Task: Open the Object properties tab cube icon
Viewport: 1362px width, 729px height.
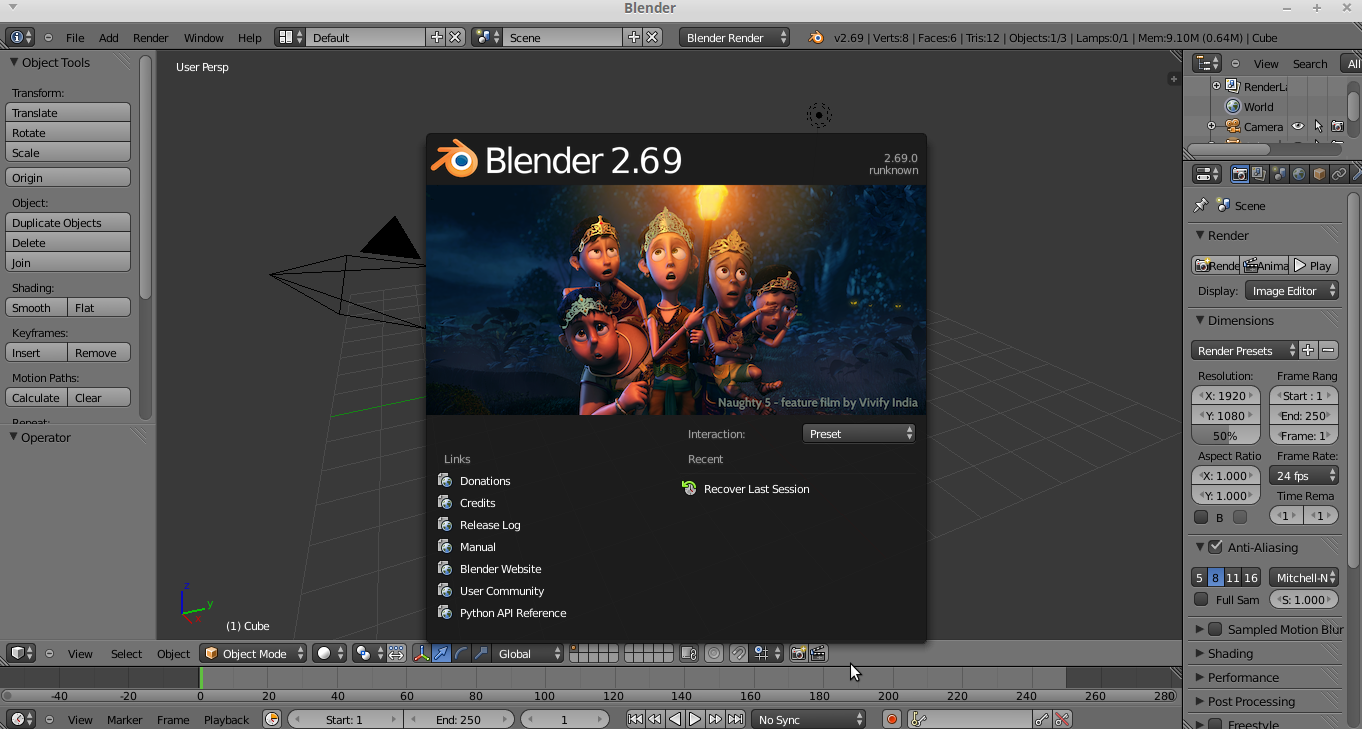Action: 1319,174
